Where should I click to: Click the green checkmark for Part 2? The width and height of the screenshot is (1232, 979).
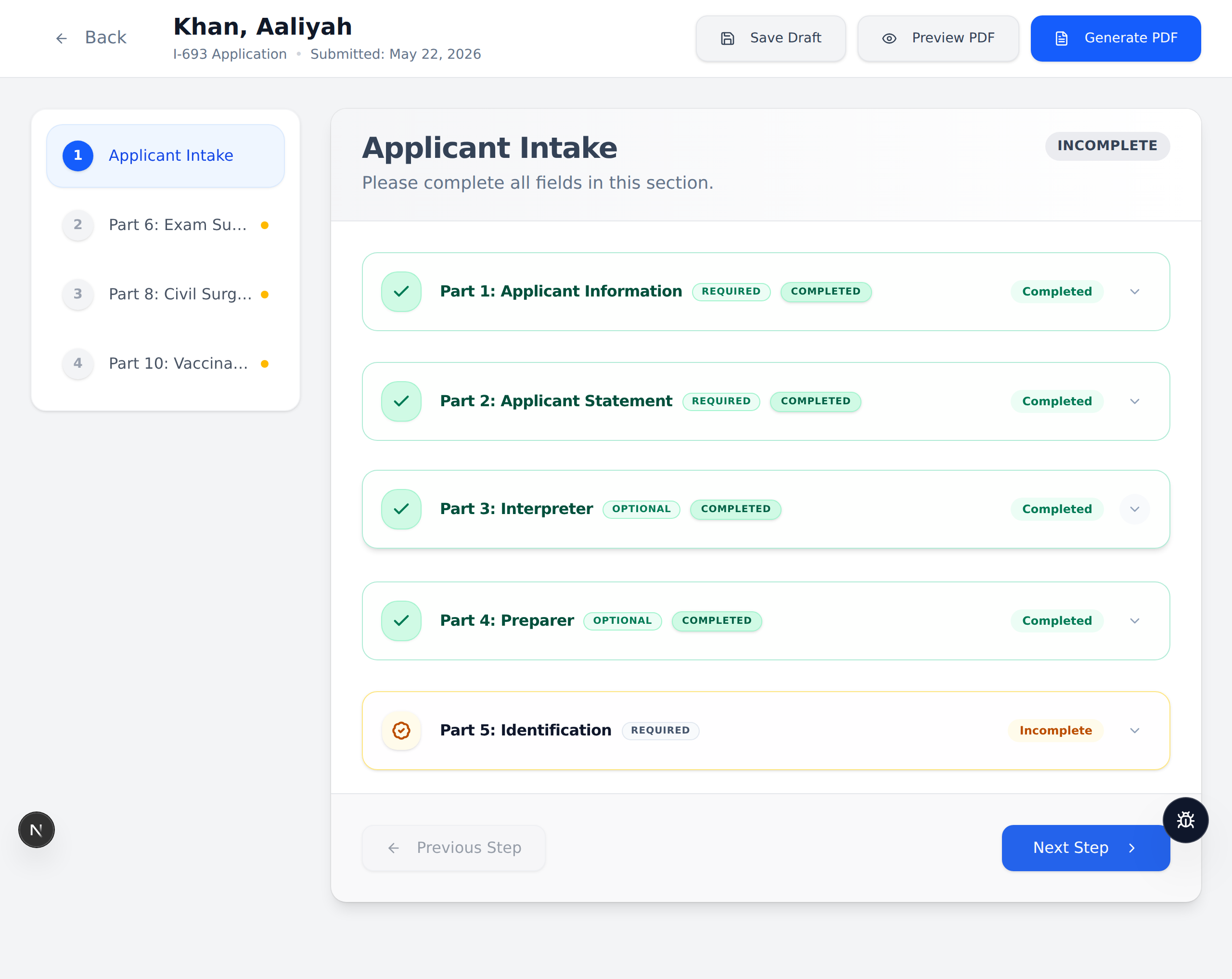pyautogui.click(x=401, y=401)
